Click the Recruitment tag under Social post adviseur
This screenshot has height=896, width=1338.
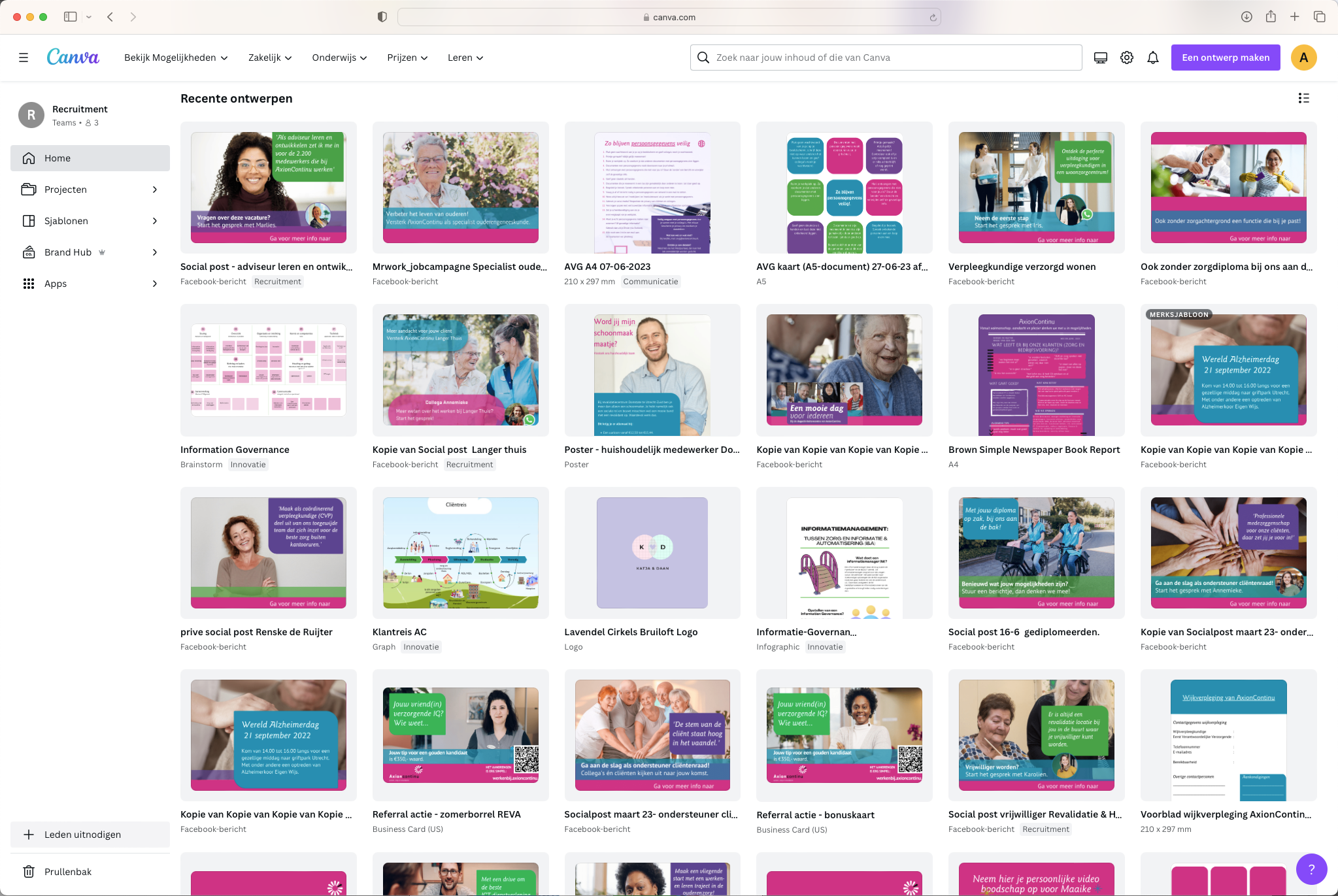(x=278, y=282)
